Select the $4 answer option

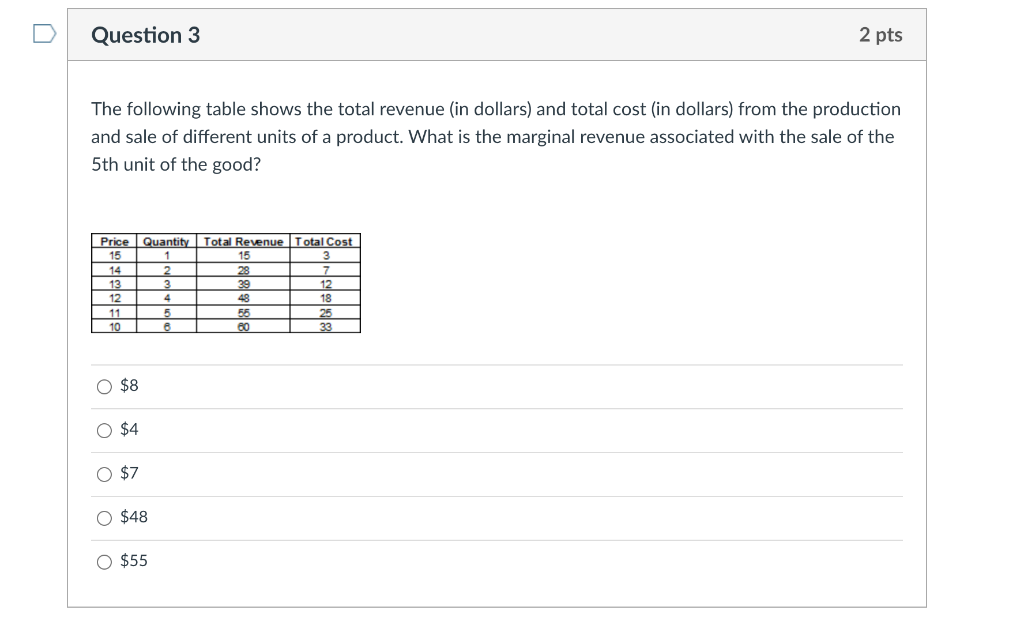click(104, 430)
